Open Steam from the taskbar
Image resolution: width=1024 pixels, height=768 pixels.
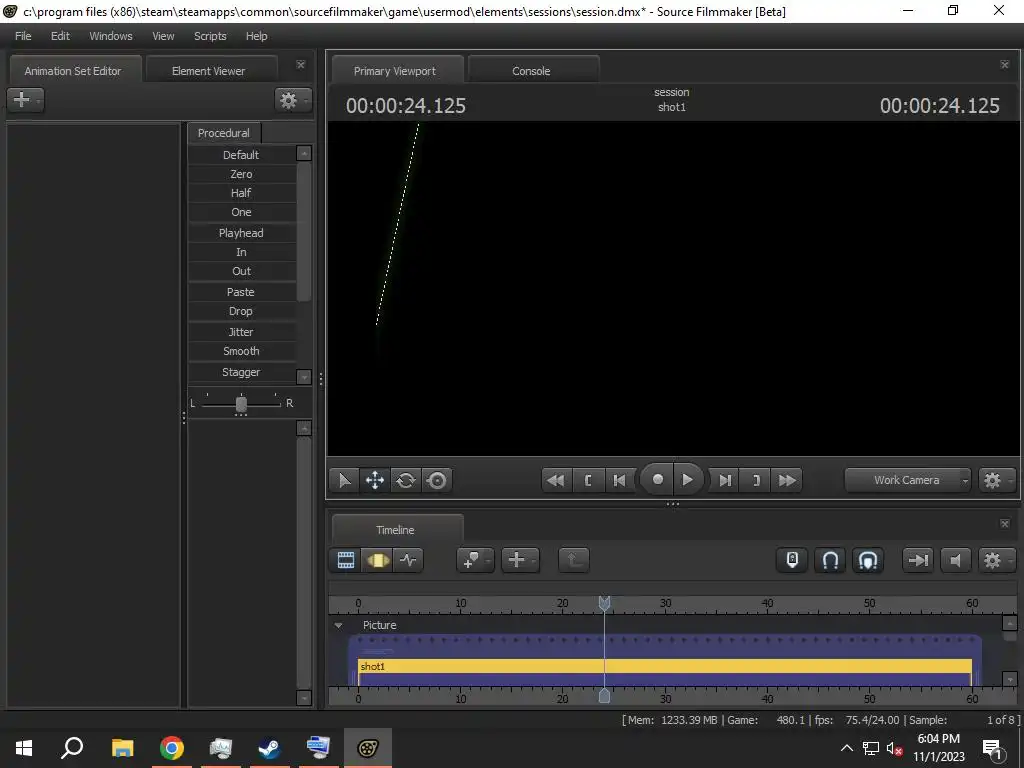268,748
